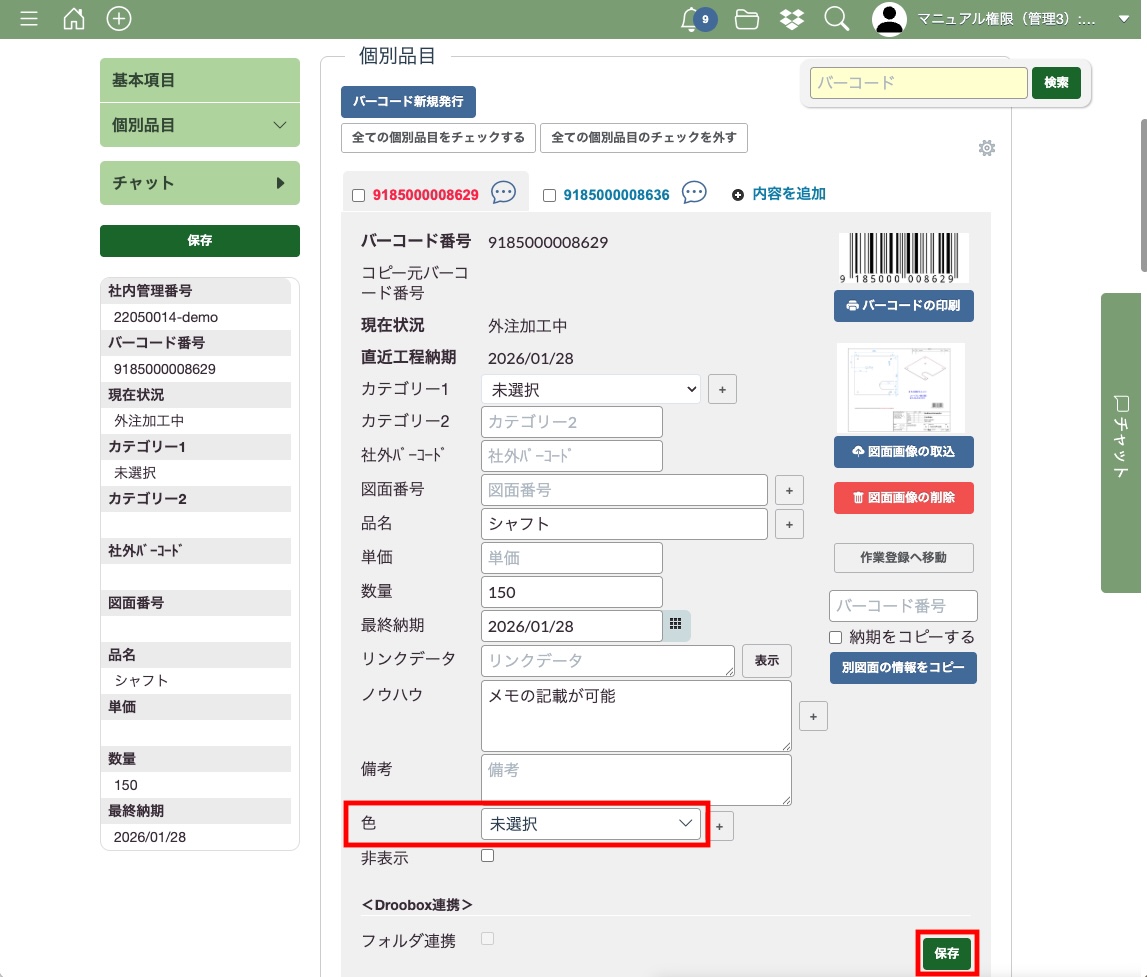
Task: Open chat bubble for barcode 9185000008629
Action: click(504, 193)
